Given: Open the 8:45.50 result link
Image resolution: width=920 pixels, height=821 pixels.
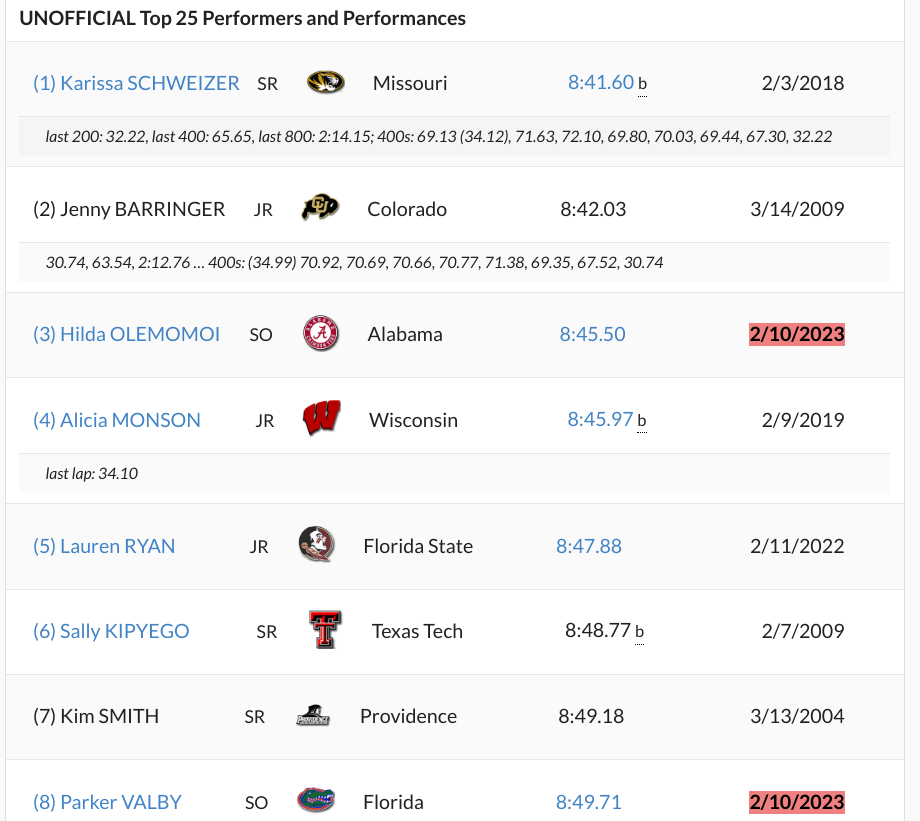Looking at the screenshot, I should point(593,335).
